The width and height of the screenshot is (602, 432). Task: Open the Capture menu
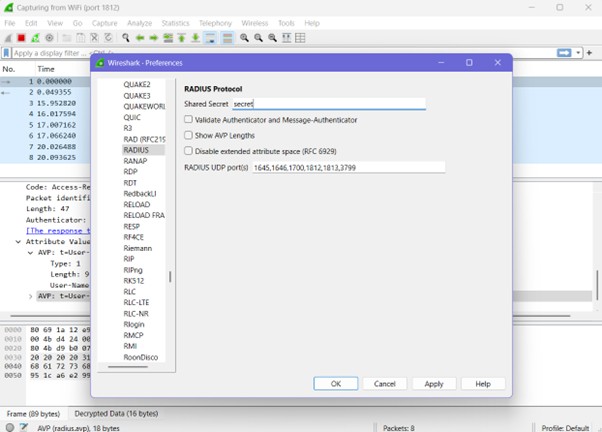(104, 23)
